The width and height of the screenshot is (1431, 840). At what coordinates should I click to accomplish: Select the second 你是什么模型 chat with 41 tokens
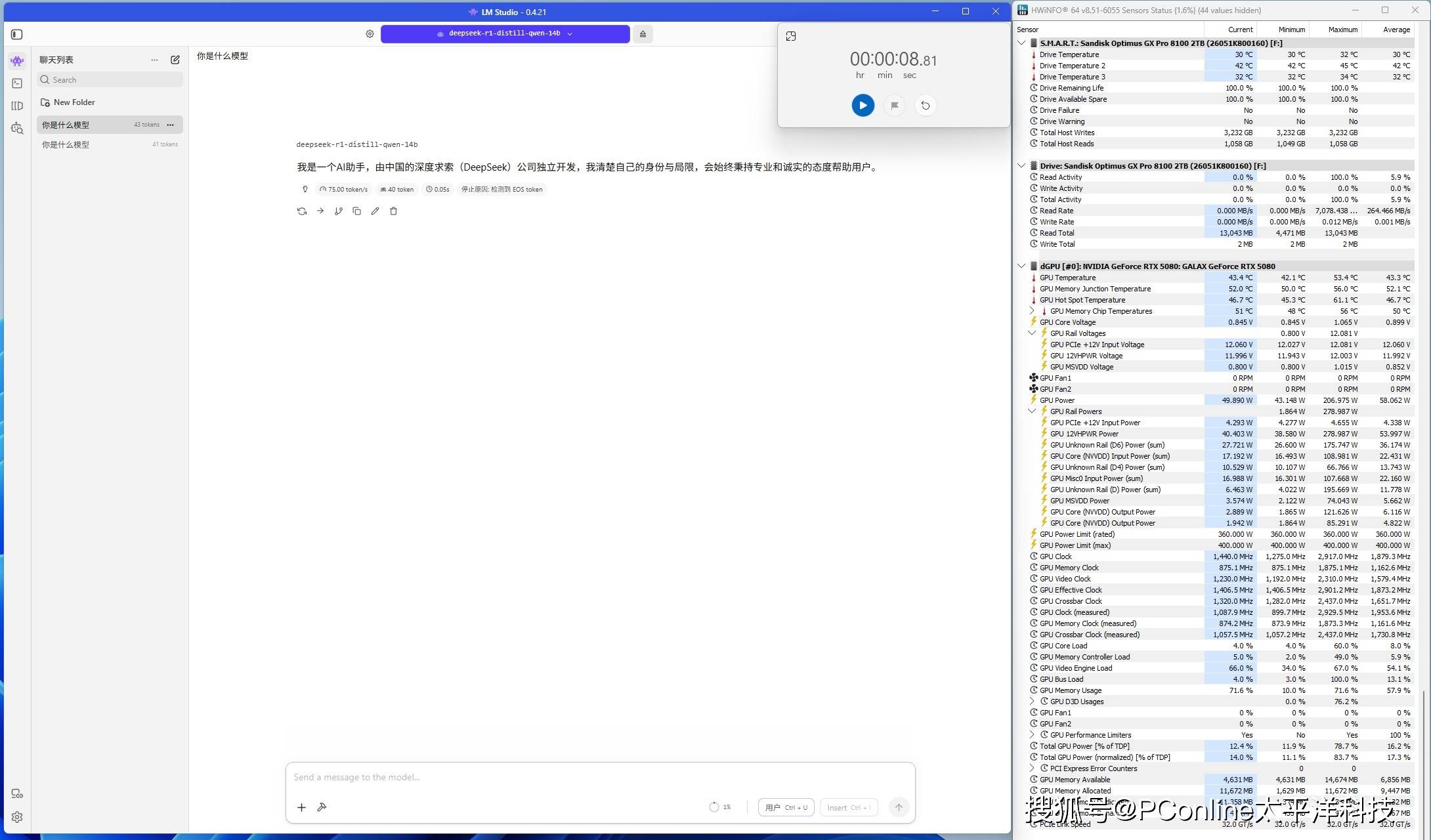[x=110, y=144]
